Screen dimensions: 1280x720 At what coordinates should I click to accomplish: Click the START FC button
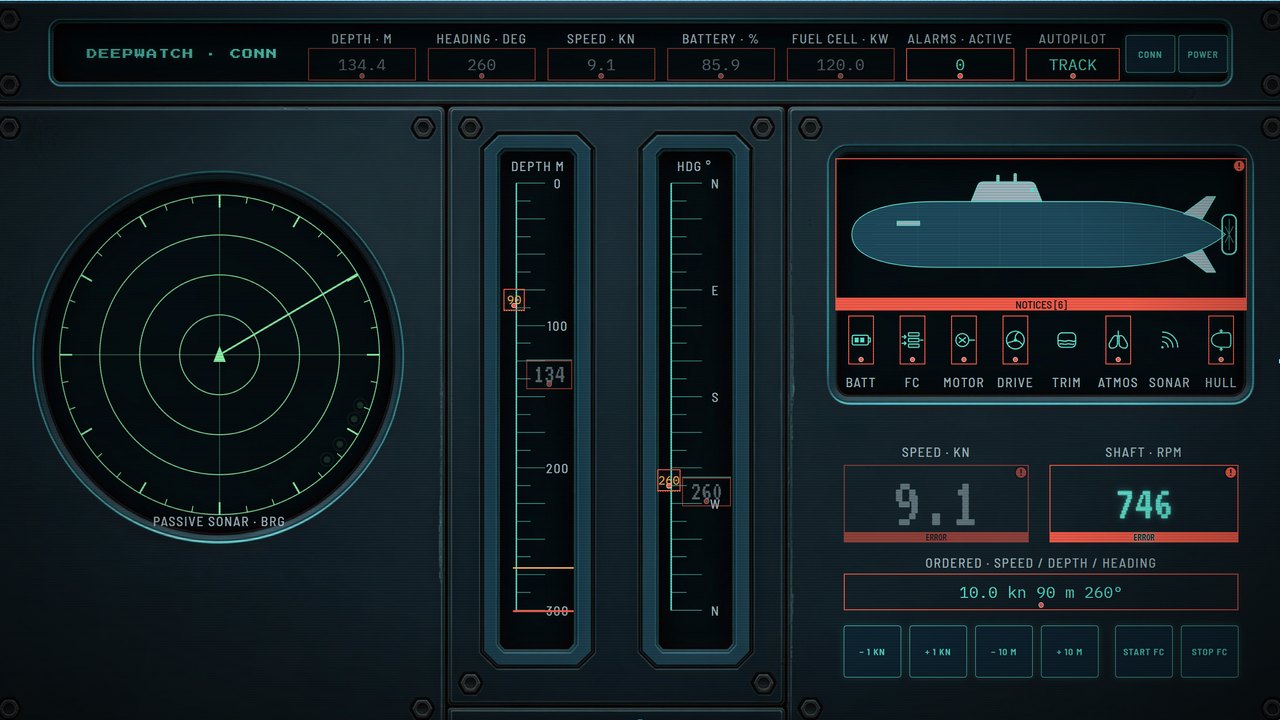pos(1144,652)
